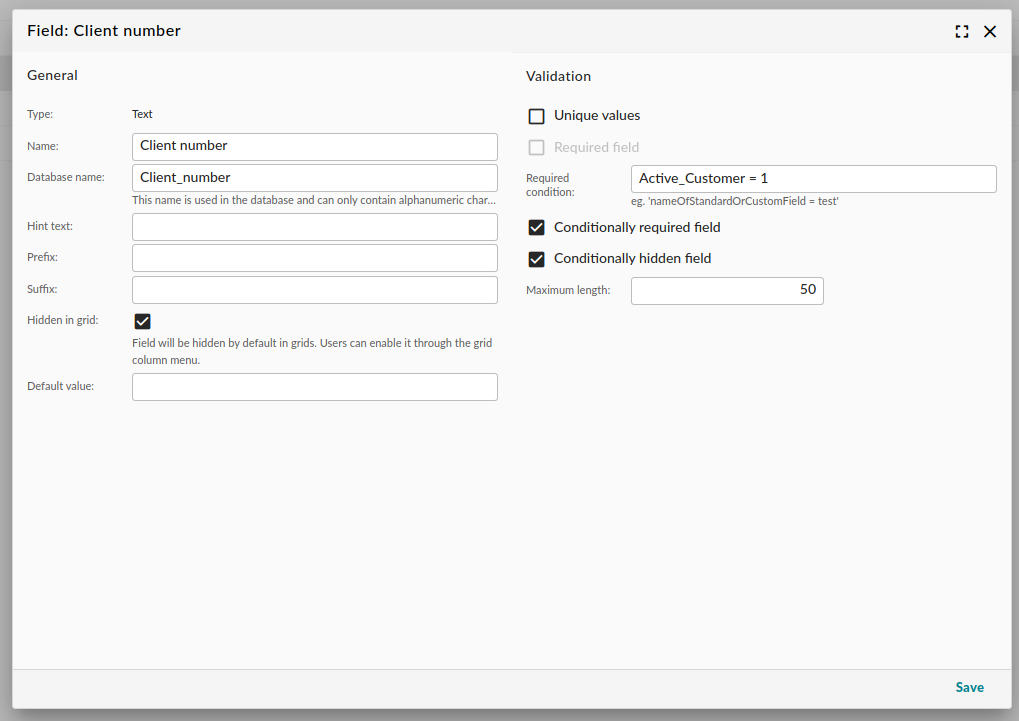Click the Hint text label

pyautogui.click(x=49, y=226)
